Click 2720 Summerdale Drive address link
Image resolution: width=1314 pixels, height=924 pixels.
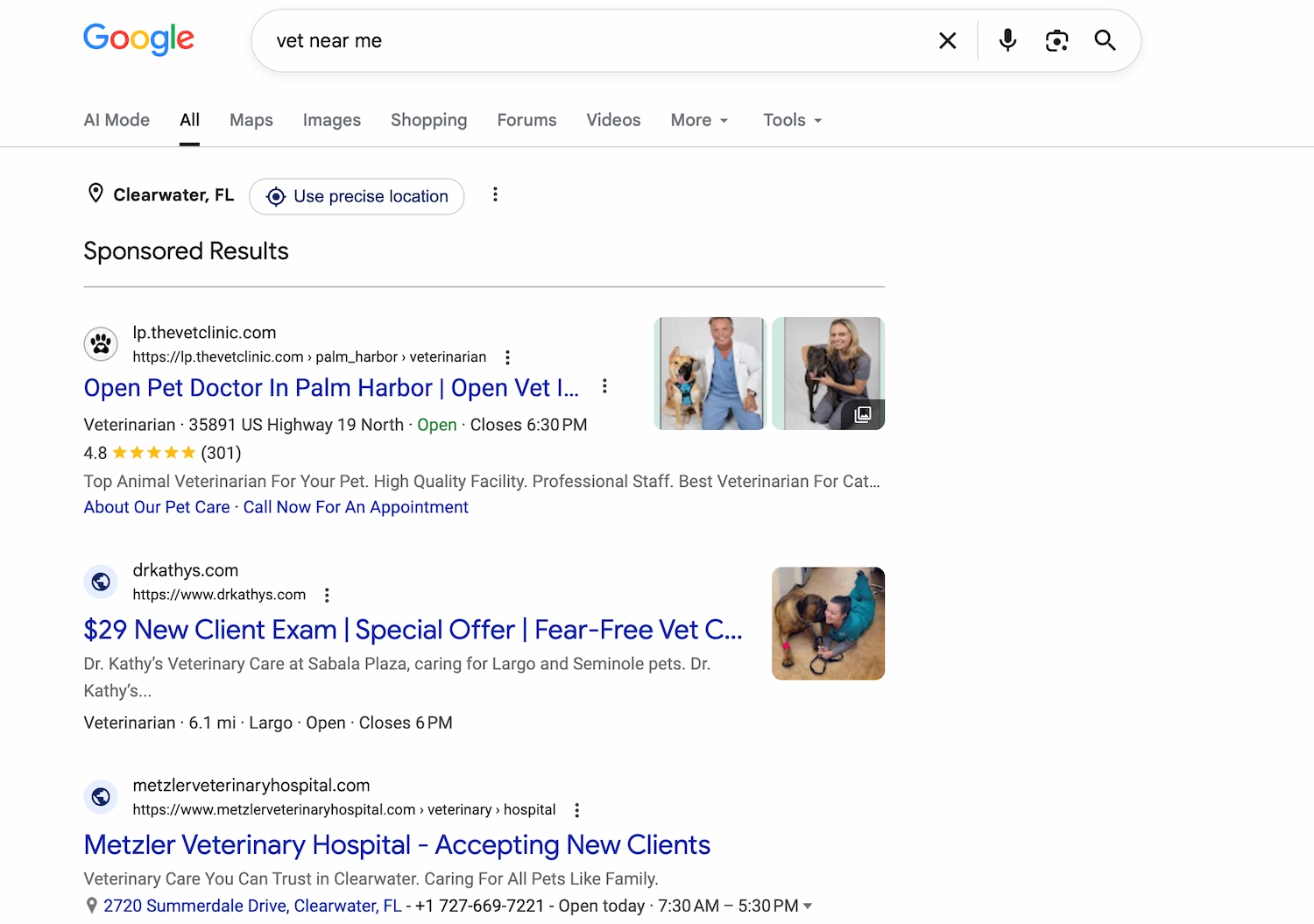pyautogui.click(x=252, y=906)
